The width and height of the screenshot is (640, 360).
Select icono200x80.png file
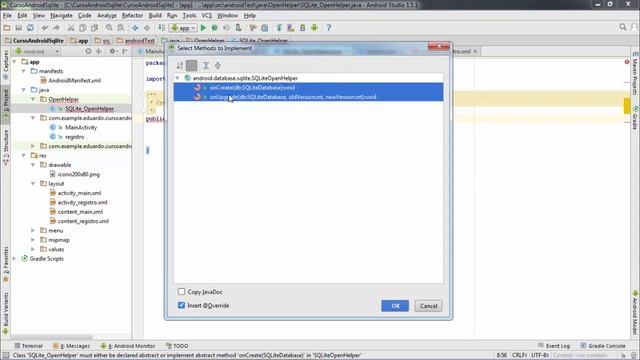[75, 174]
